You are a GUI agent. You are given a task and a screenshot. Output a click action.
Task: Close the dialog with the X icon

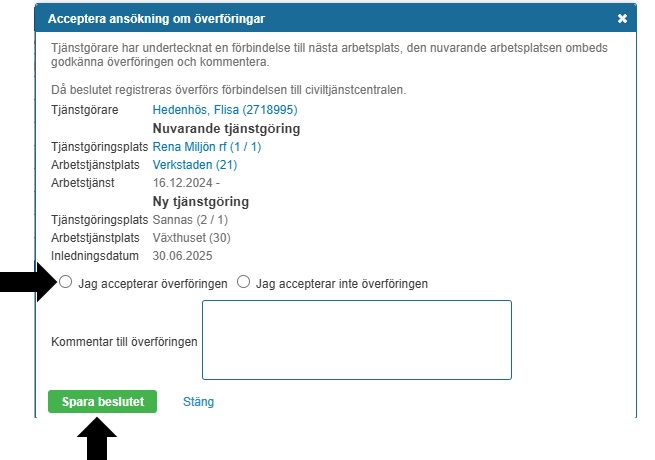pyautogui.click(x=622, y=18)
